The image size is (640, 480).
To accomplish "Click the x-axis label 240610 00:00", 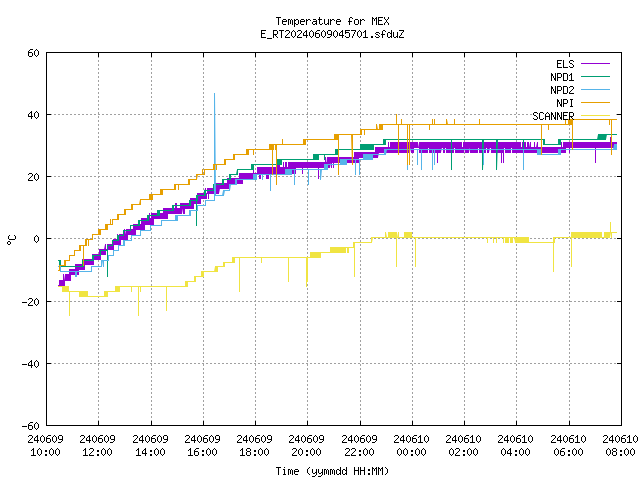I will point(411,446).
